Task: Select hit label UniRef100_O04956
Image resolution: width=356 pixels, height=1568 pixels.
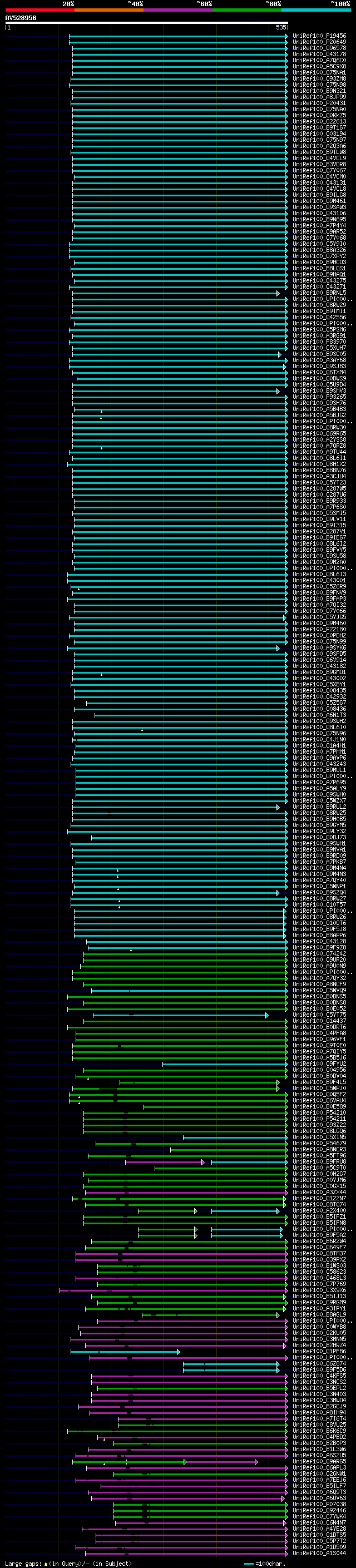Action: pyautogui.click(x=319, y=1070)
